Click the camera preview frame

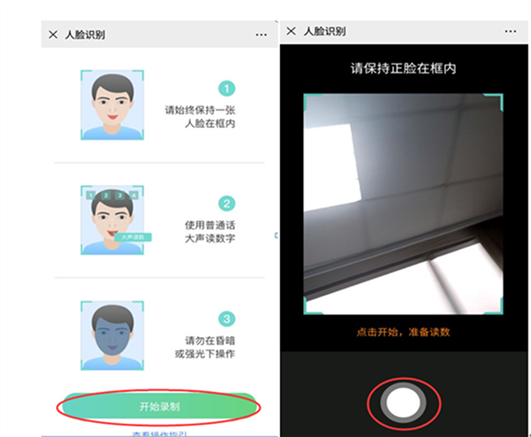click(403, 204)
